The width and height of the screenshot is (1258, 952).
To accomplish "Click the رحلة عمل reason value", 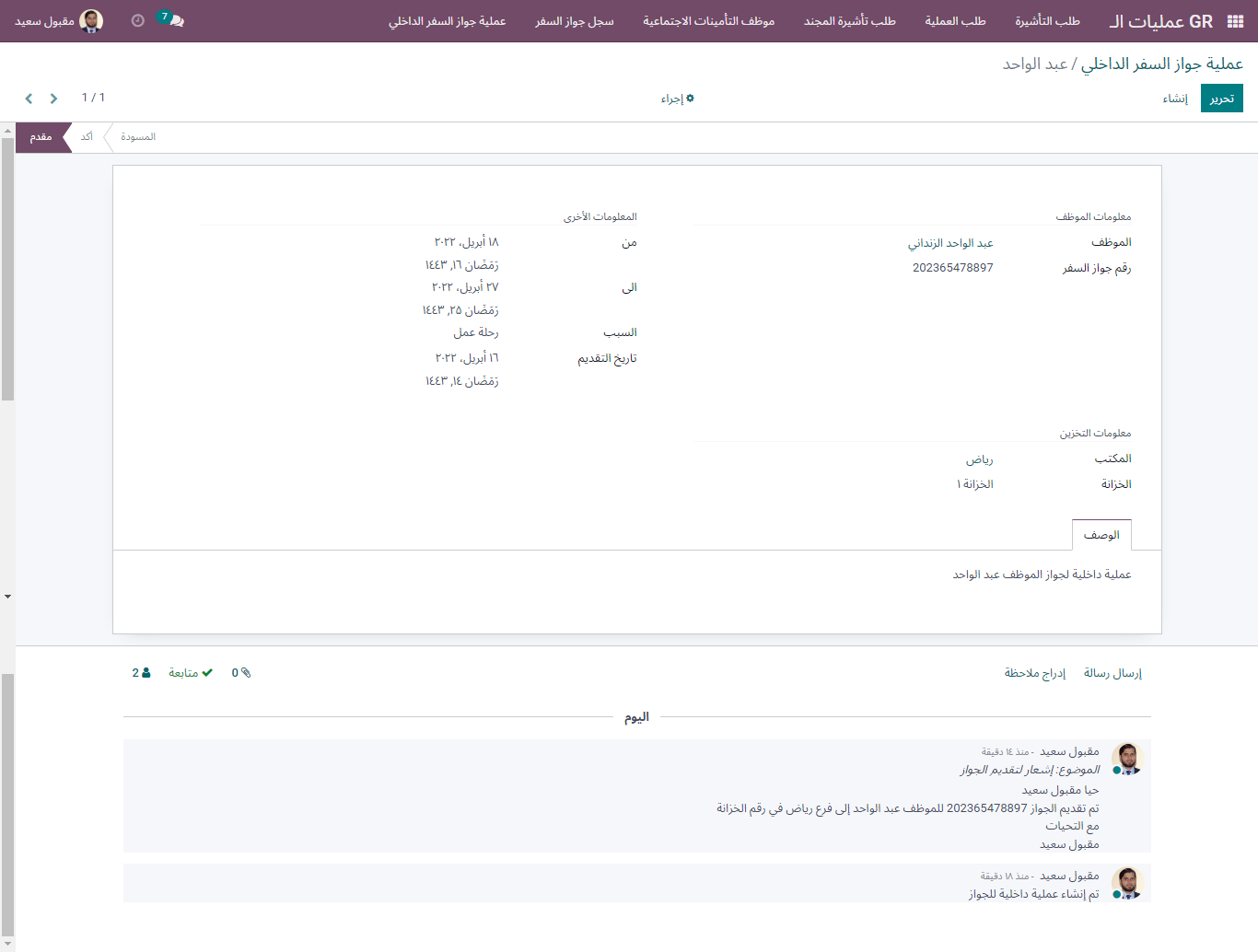I will click(x=476, y=332).
